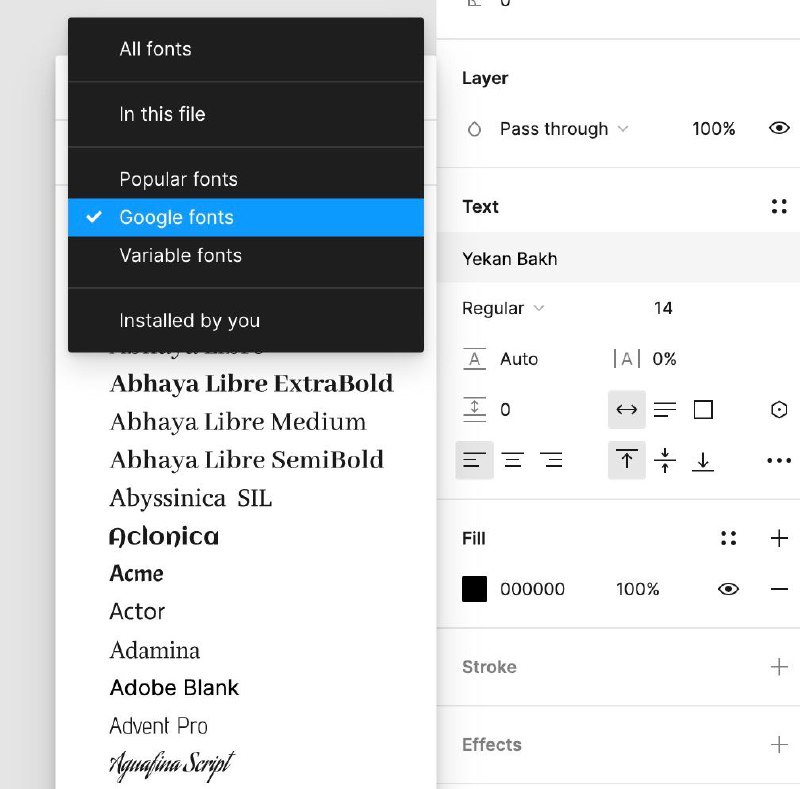Select All fonts filter
The image size is (800, 789).
pyautogui.click(x=246, y=49)
